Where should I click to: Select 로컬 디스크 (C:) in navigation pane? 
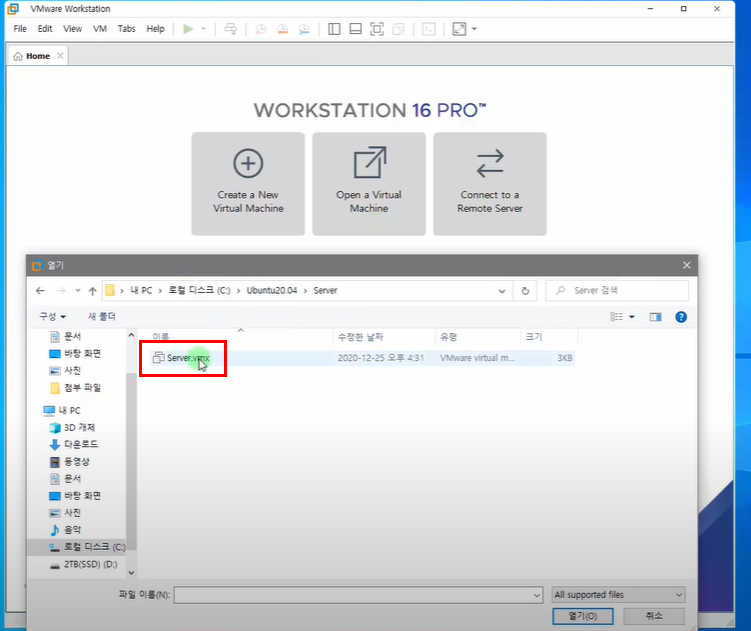click(87, 547)
